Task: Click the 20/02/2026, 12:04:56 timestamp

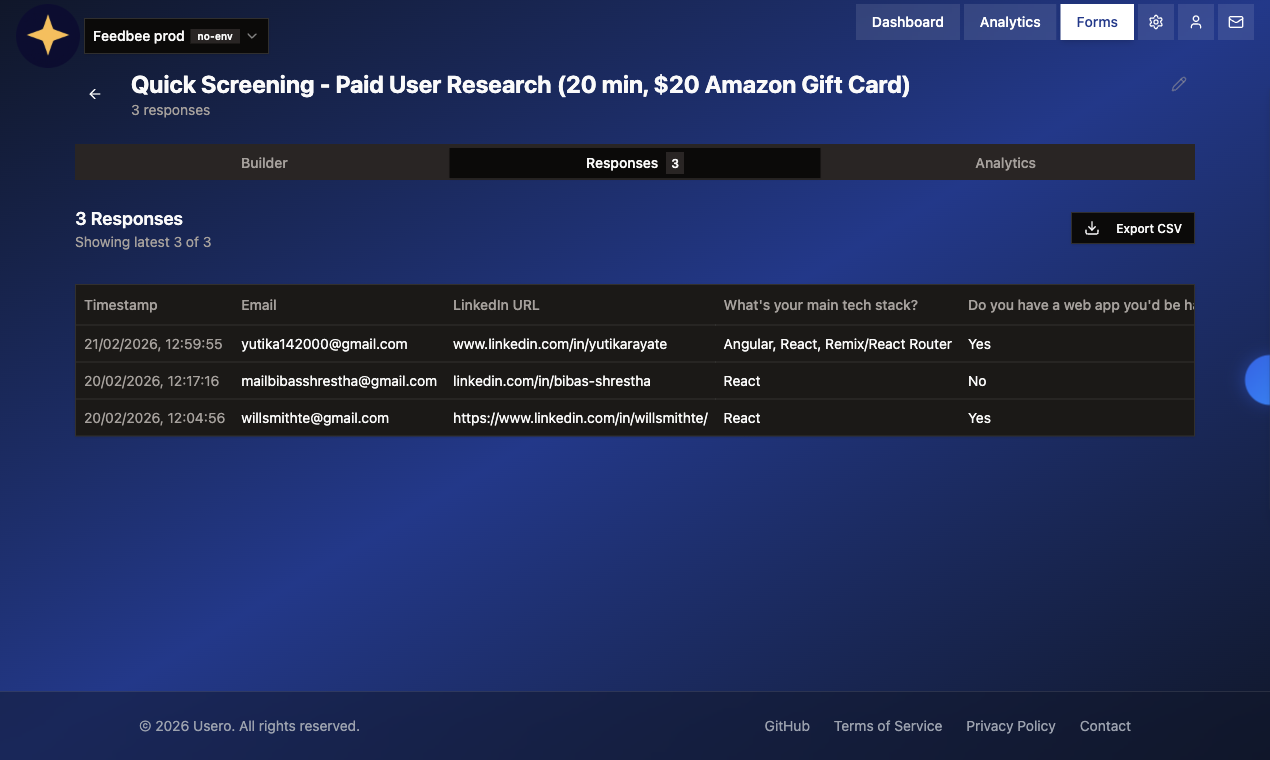Action: (x=154, y=418)
